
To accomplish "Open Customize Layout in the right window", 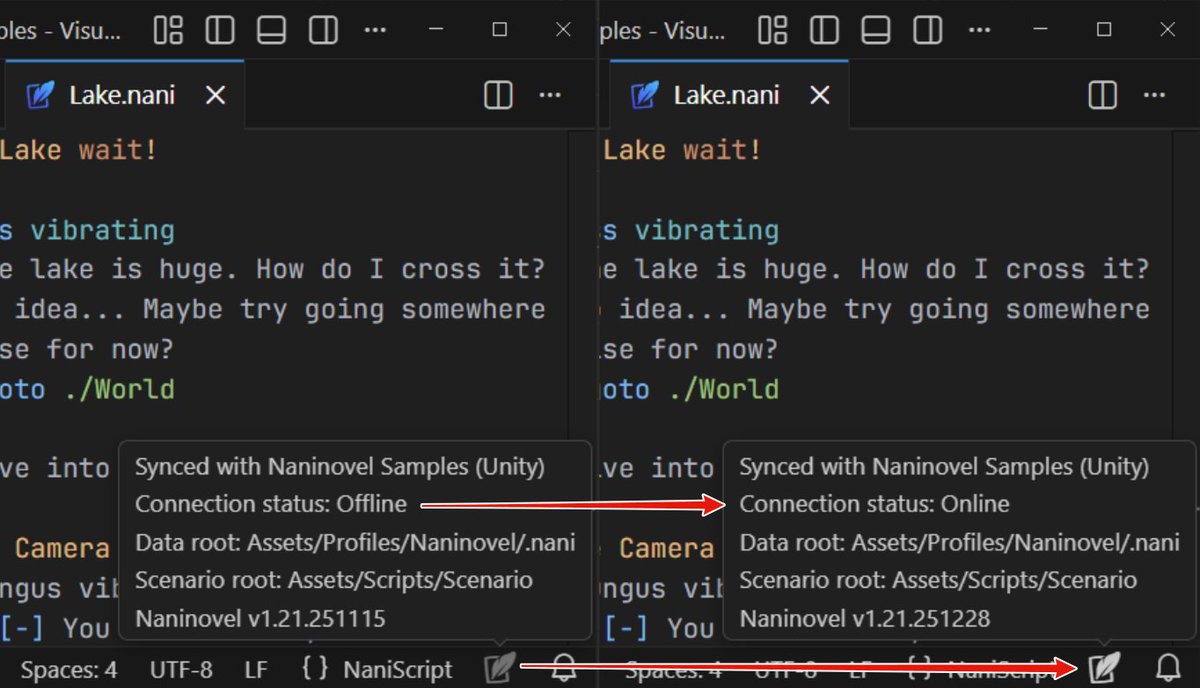I will [x=772, y=30].
